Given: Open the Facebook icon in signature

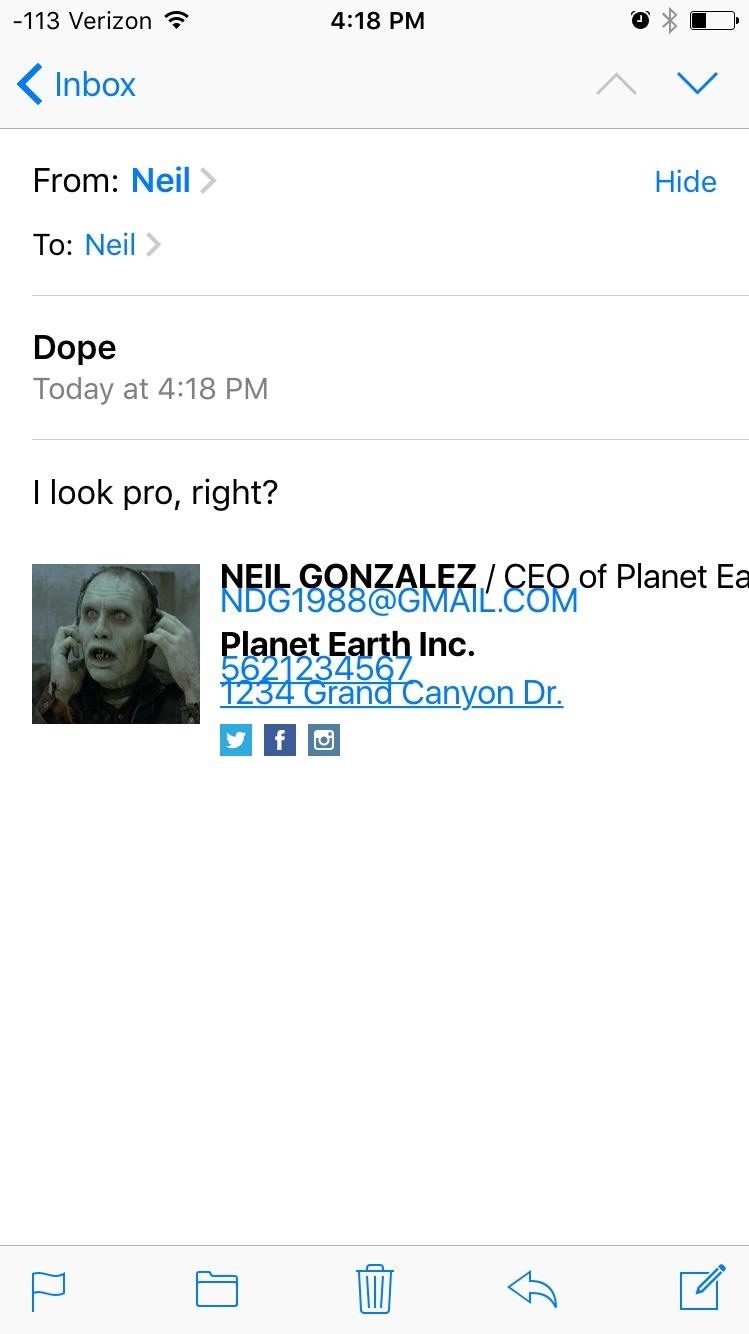Looking at the screenshot, I should coord(280,740).
